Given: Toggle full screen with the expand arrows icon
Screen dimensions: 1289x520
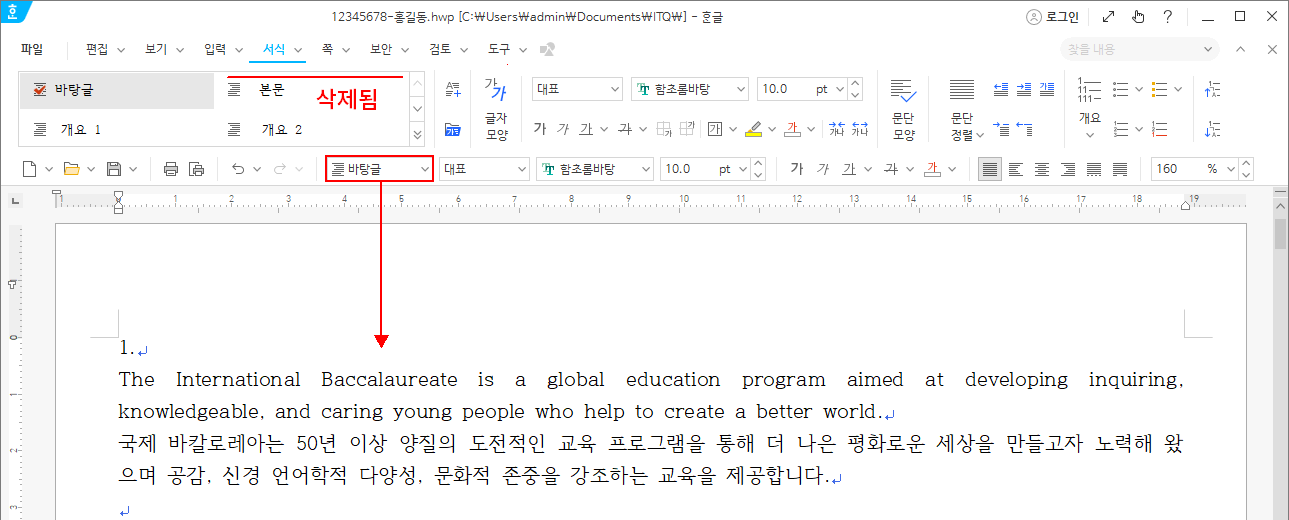Looking at the screenshot, I should tap(1107, 16).
